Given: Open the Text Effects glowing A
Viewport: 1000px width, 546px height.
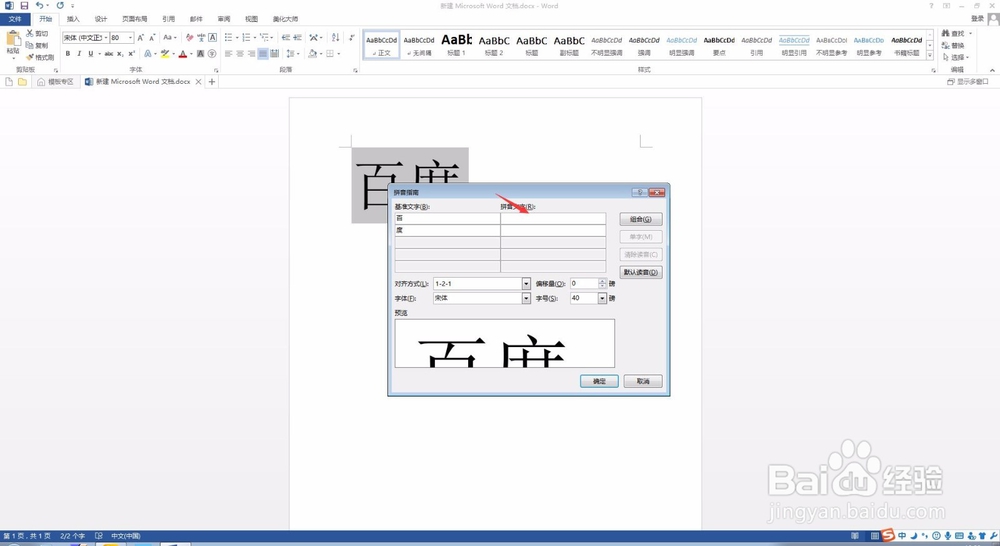Looking at the screenshot, I should [x=147, y=54].
